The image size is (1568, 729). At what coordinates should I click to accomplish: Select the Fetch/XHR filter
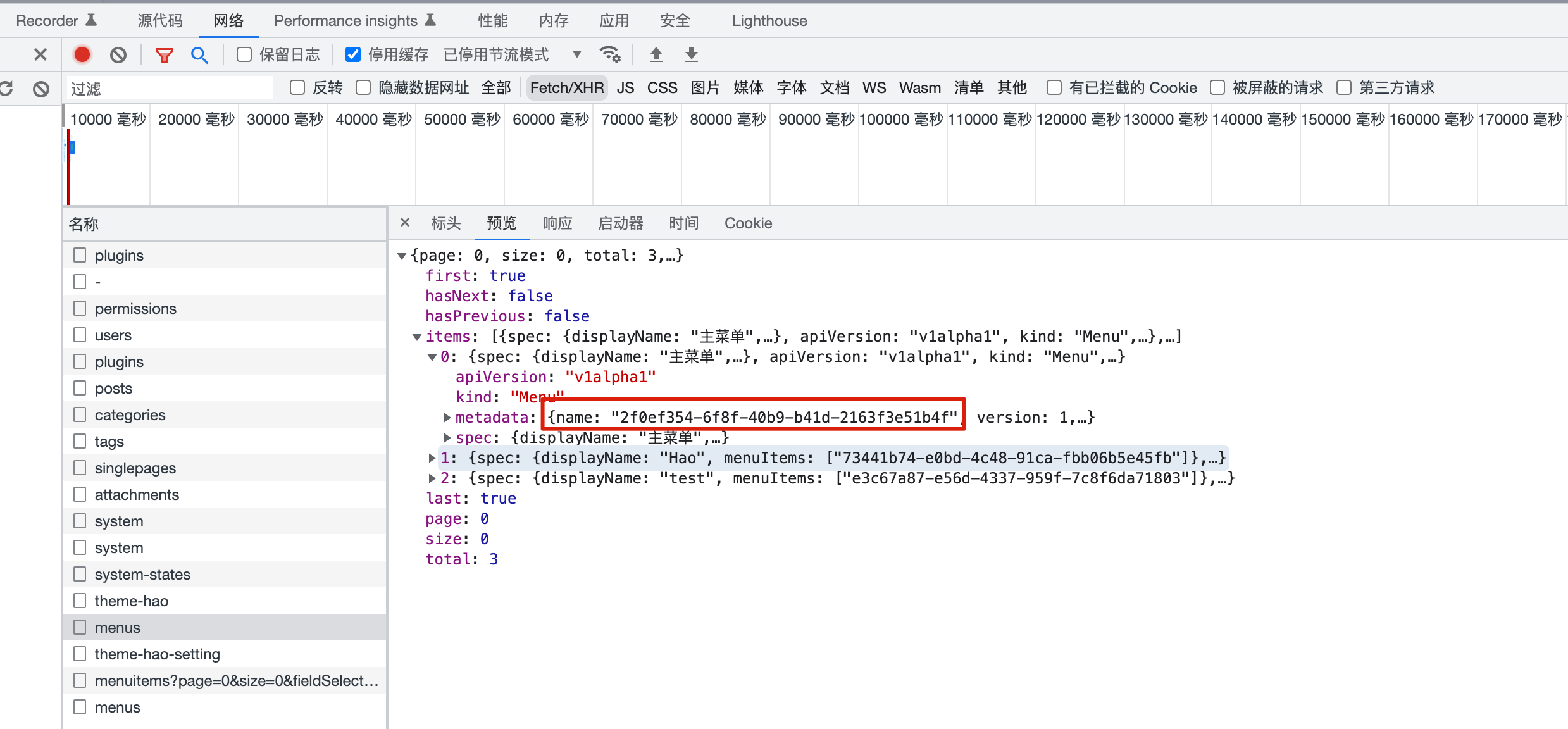(566, 87)
